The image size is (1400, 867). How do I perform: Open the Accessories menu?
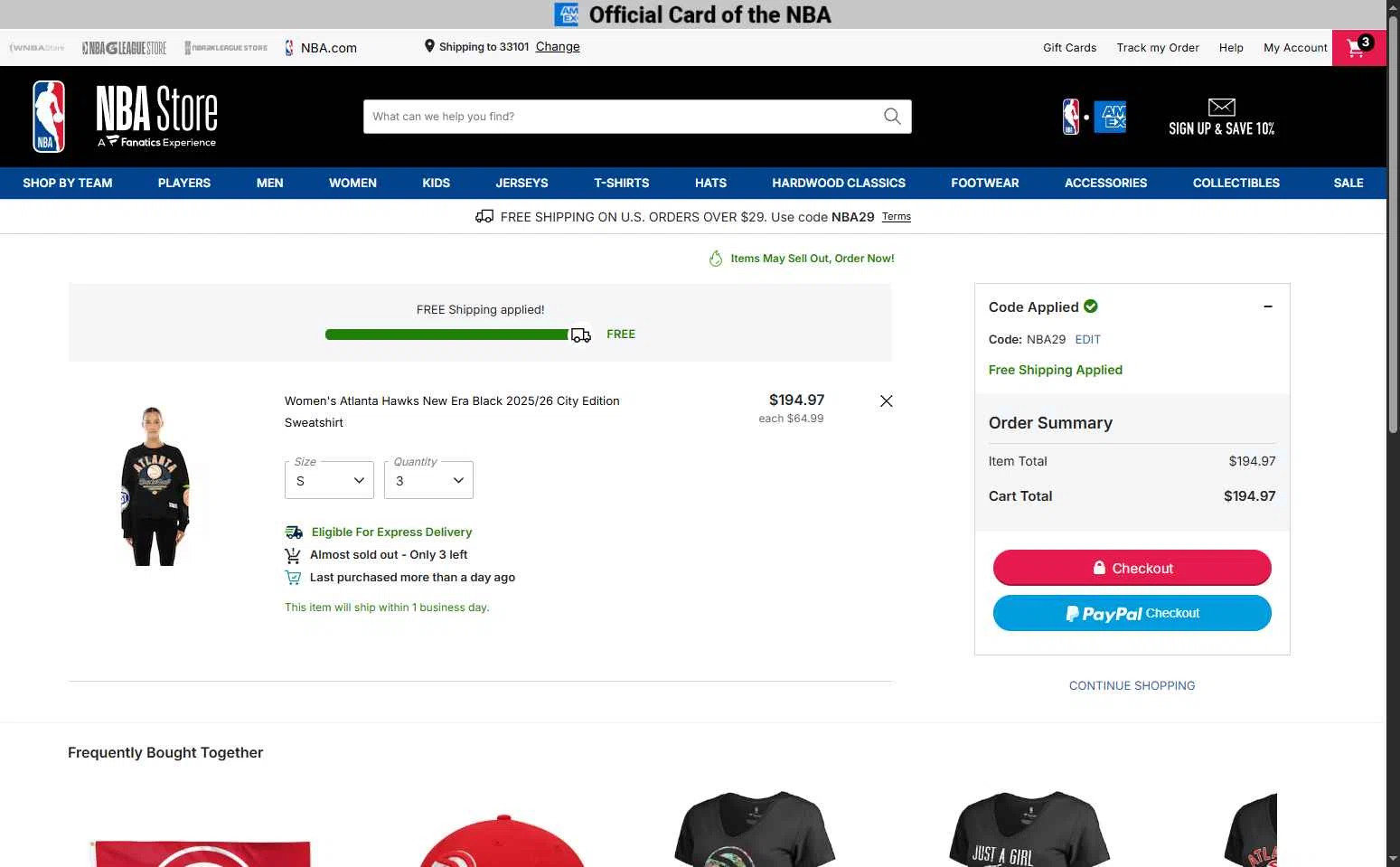pyautogui.click(x=1105, y=183)
